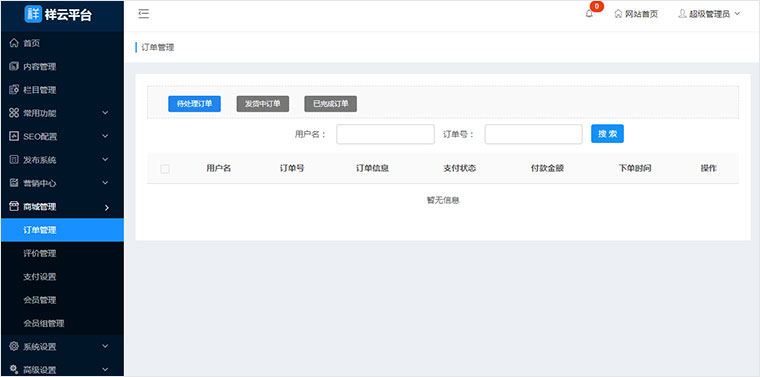Viewport: 760px width, 377px height.
Task: Click the 下单时间 column header
Action: [x=635, y=169]
